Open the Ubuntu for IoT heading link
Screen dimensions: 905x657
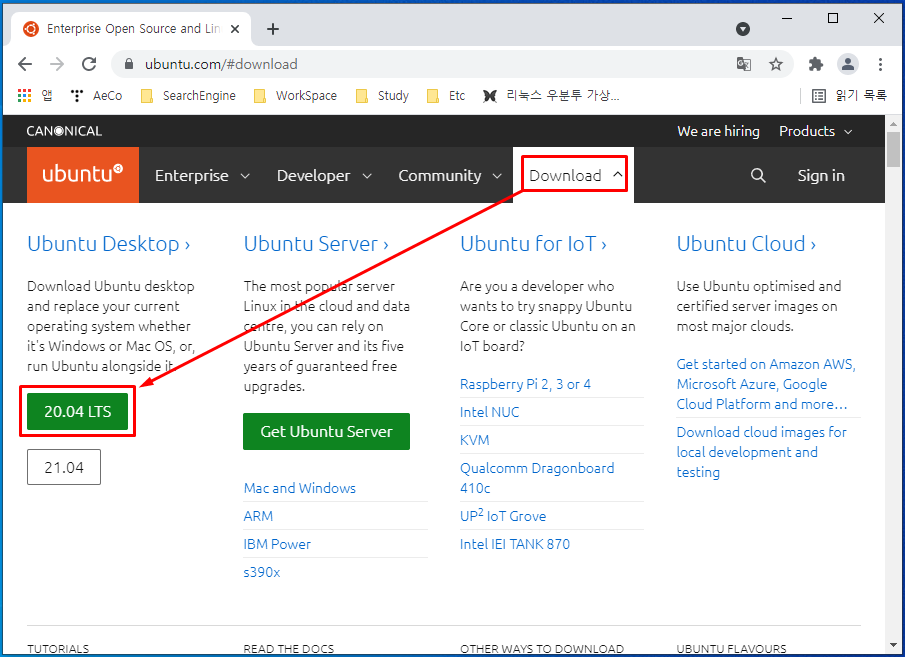point(533,244)
